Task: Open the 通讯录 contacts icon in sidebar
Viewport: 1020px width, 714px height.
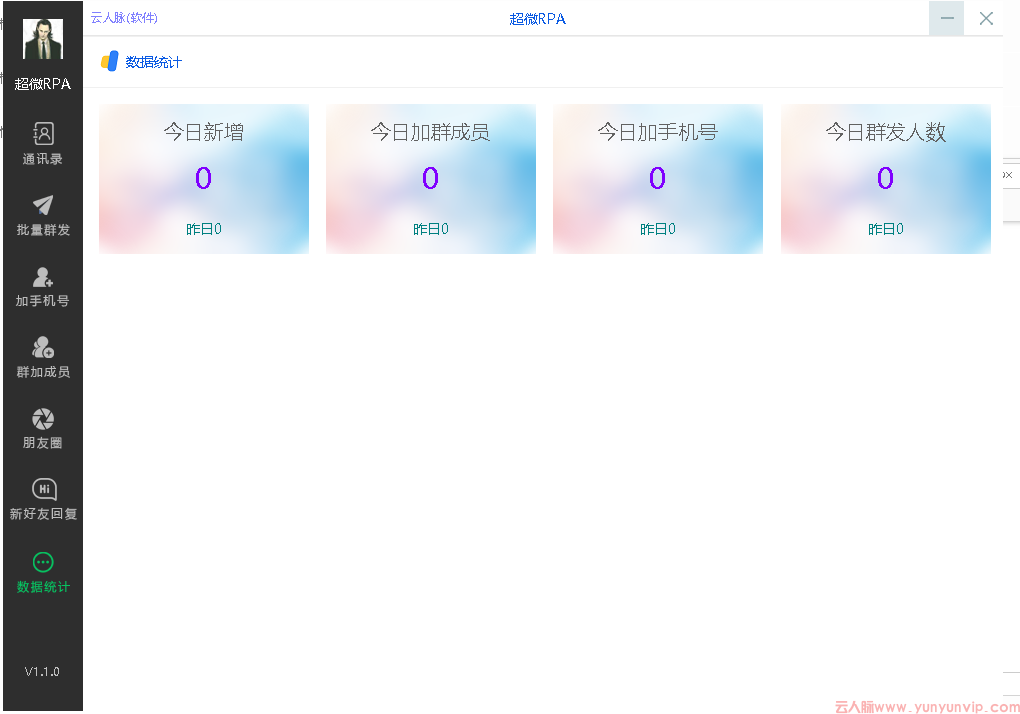Action: pyautogui.click(x=43, y=134)
